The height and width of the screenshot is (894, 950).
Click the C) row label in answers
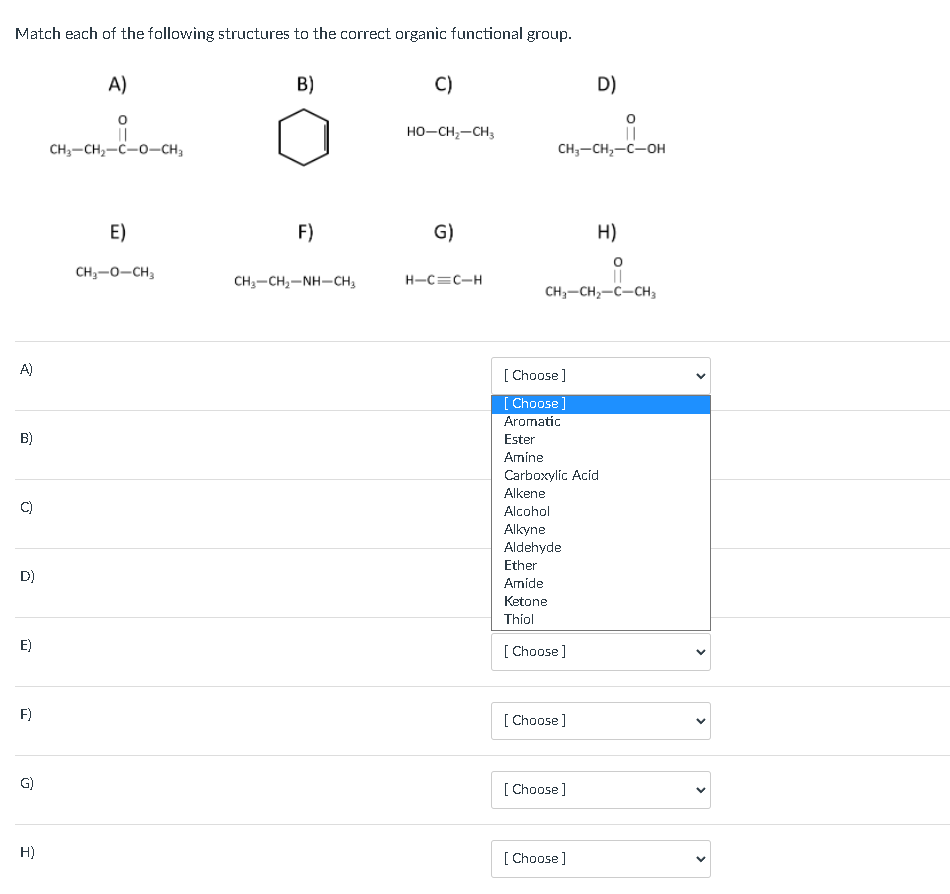(26, 507)
